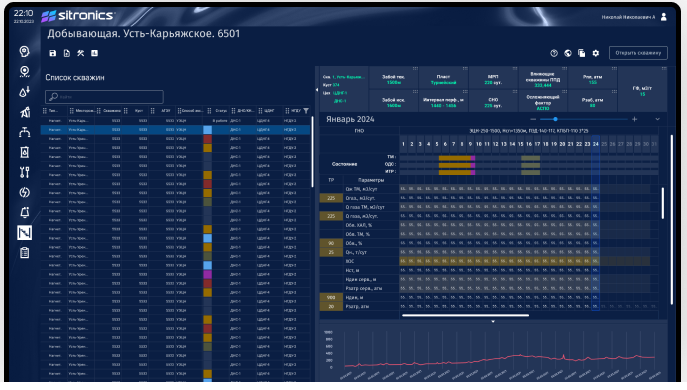Screen dimensions: 687x390
Task: Click the TP value 90
Action: (331, 243)
